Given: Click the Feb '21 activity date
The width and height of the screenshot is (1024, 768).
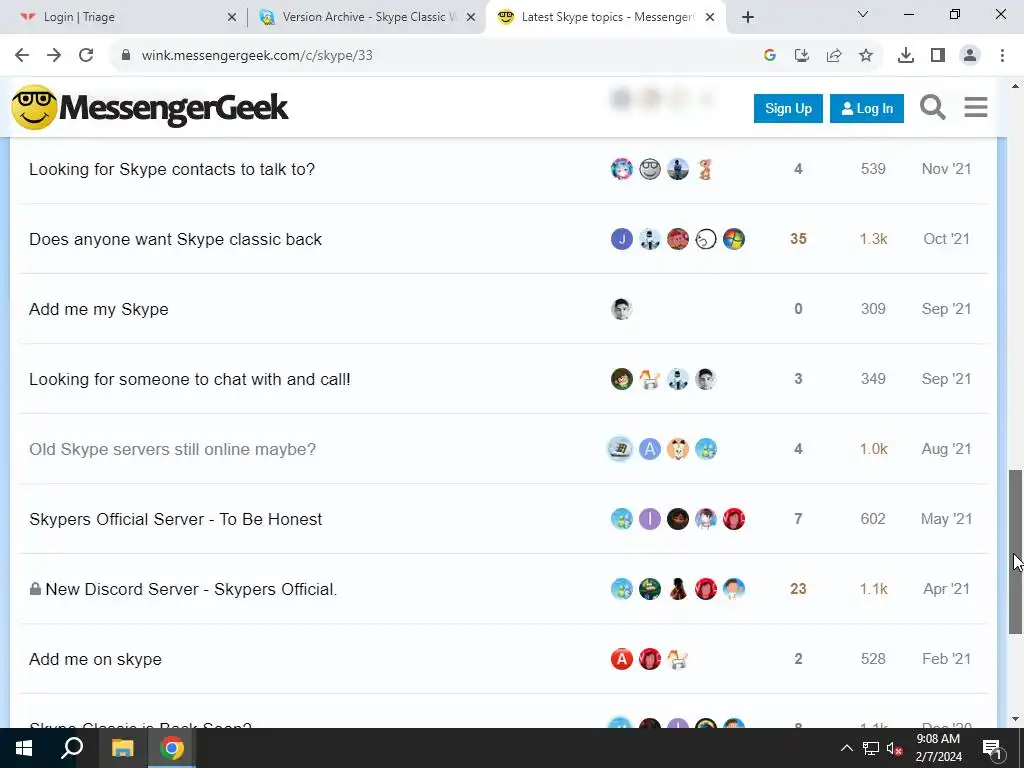Looking at the screenshot, I should tap(946, 660).
